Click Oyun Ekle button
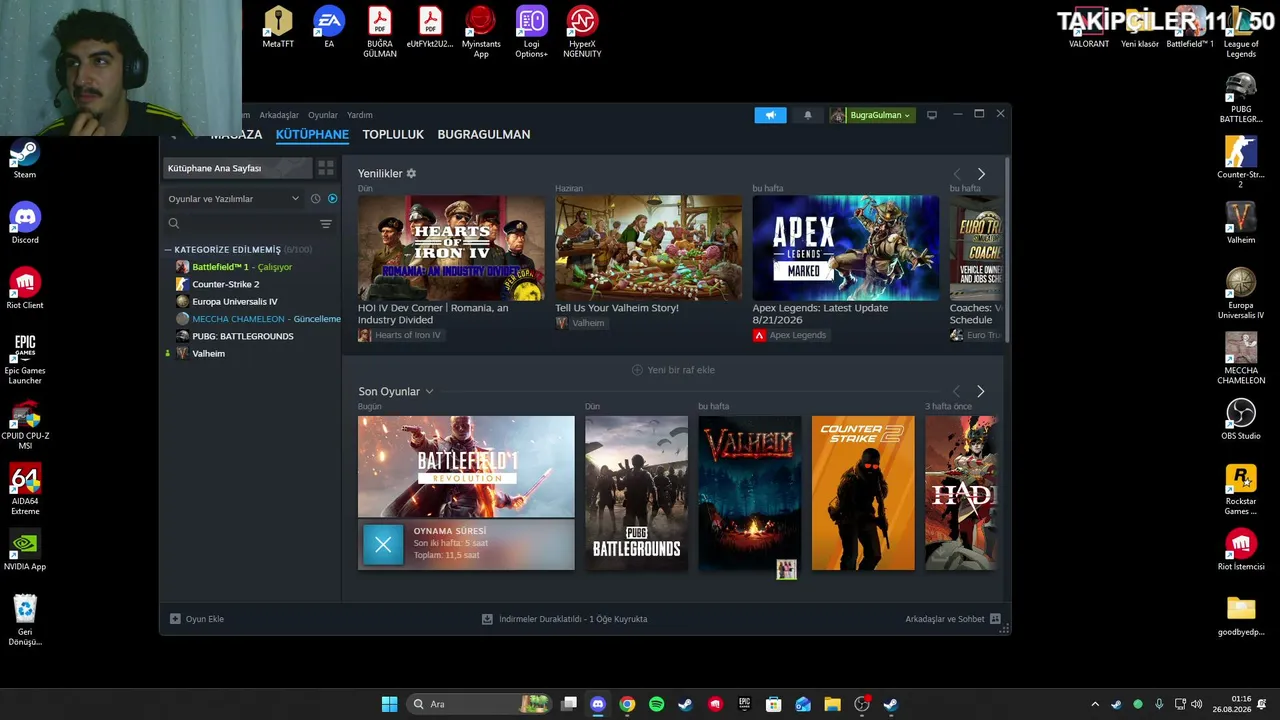This screenshot has width=1280, height=720. click(x=197, y=619)
